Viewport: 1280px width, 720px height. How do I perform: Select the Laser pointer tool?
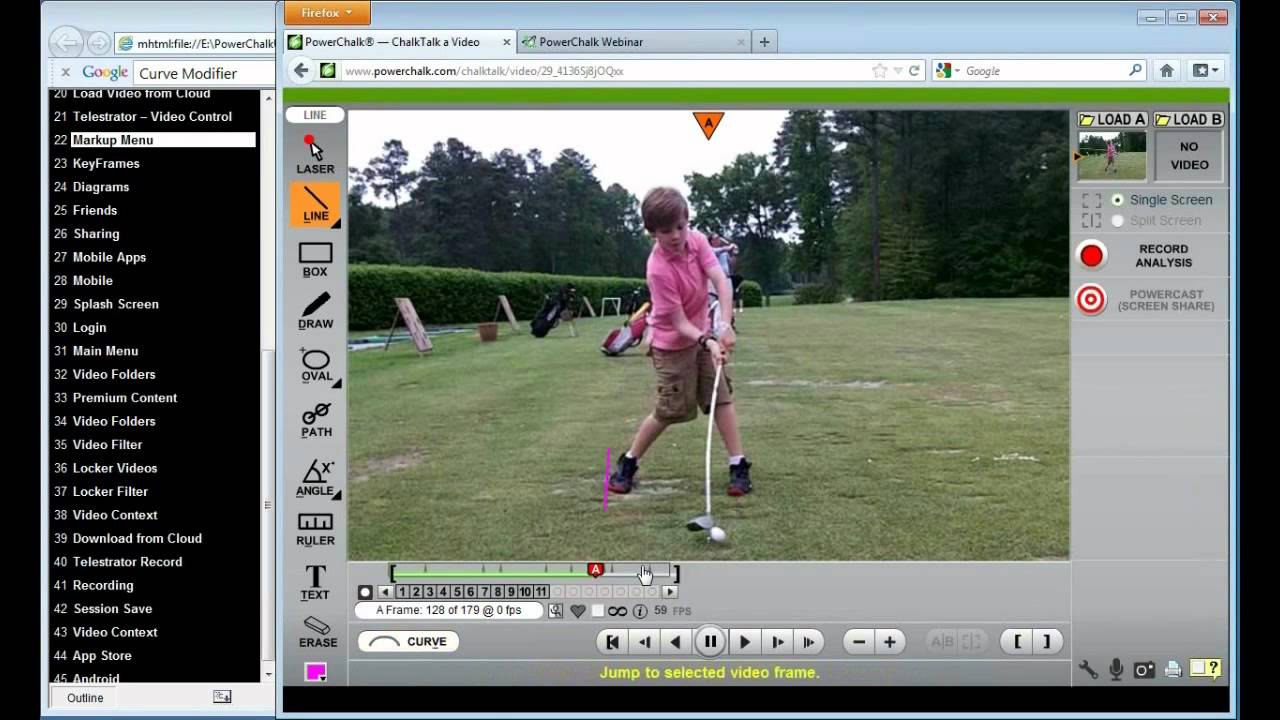[x=315, y=154]
